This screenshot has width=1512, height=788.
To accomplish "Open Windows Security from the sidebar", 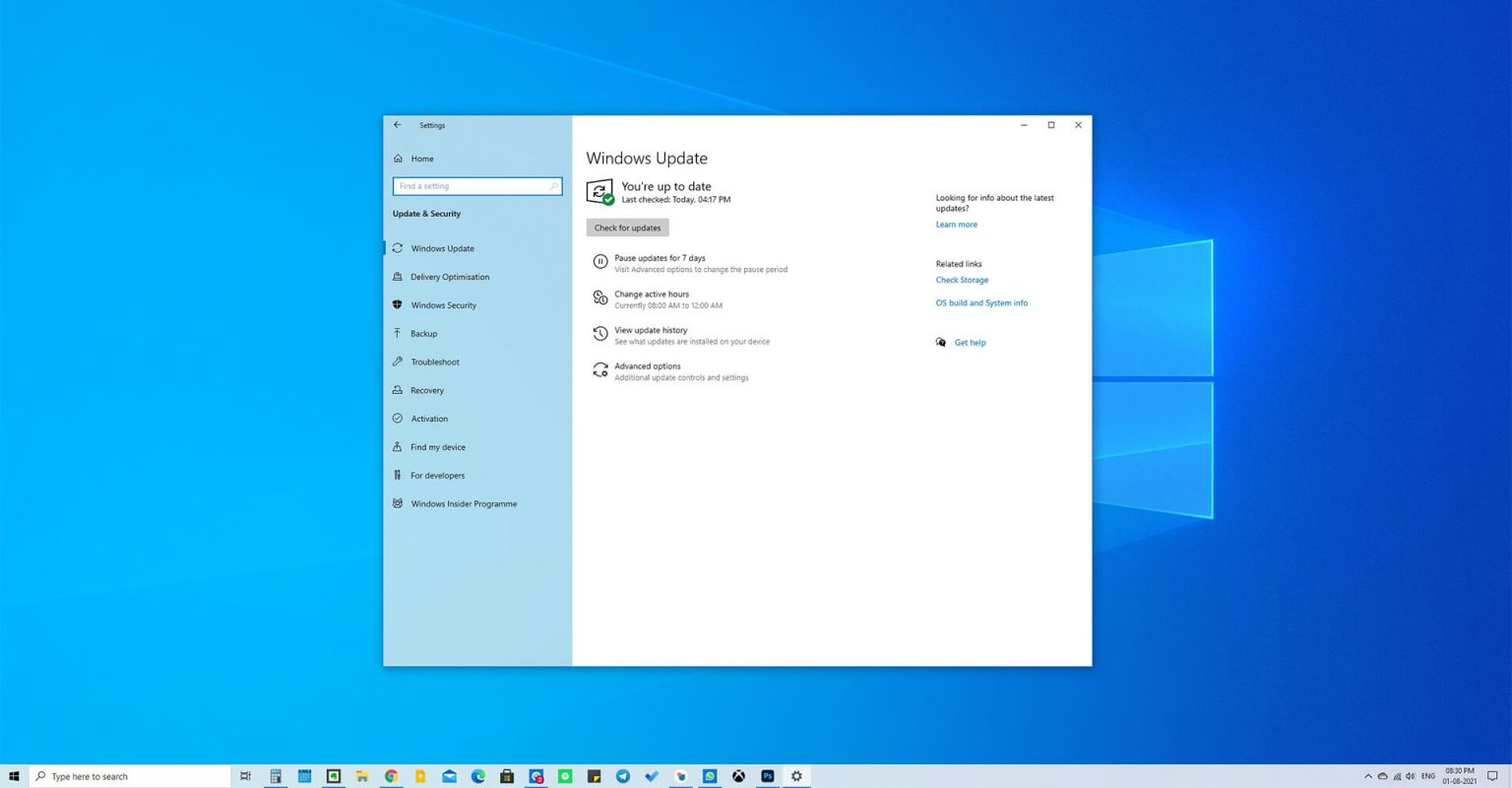I will 443,304.
